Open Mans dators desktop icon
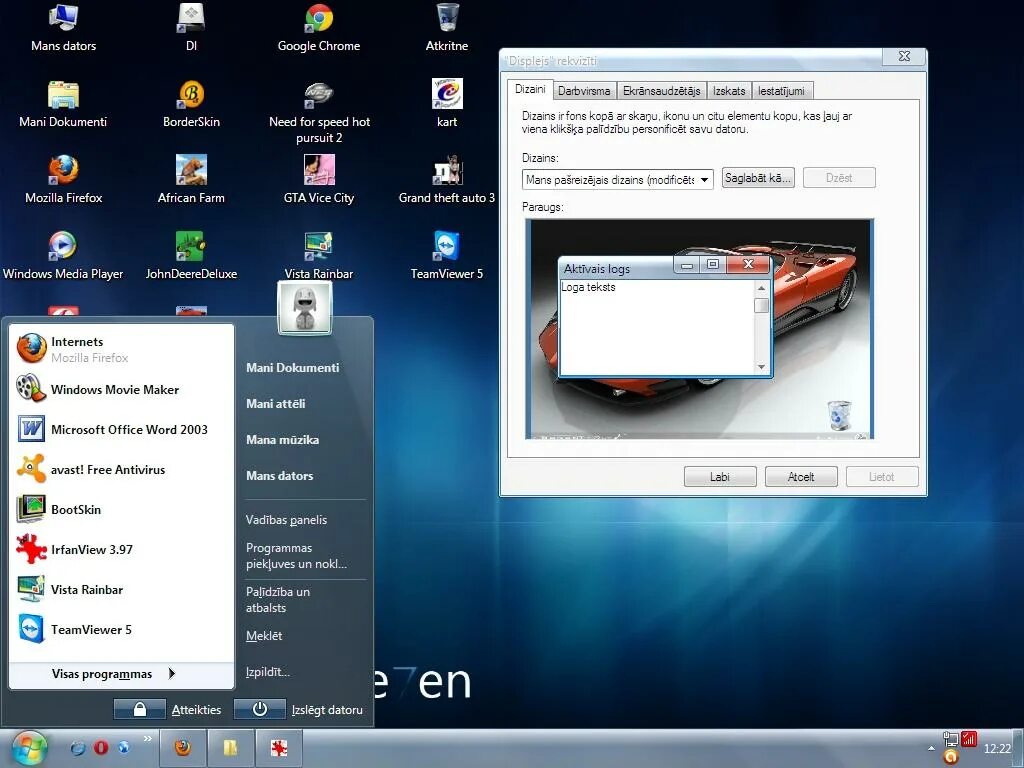The height and width of the screenshot is (768, 1024). pos(63,28)
